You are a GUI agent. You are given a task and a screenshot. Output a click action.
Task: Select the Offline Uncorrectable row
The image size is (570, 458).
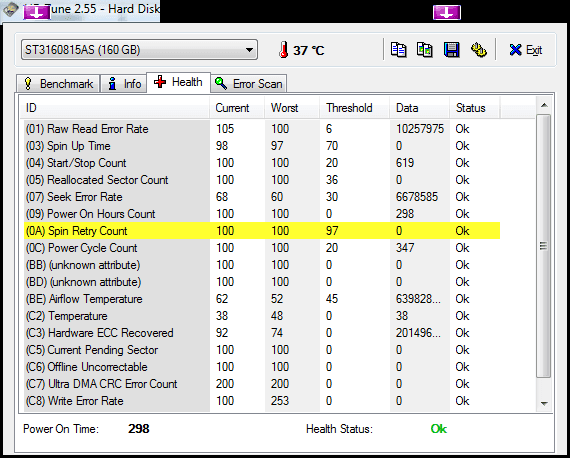(x=262, y=367)
